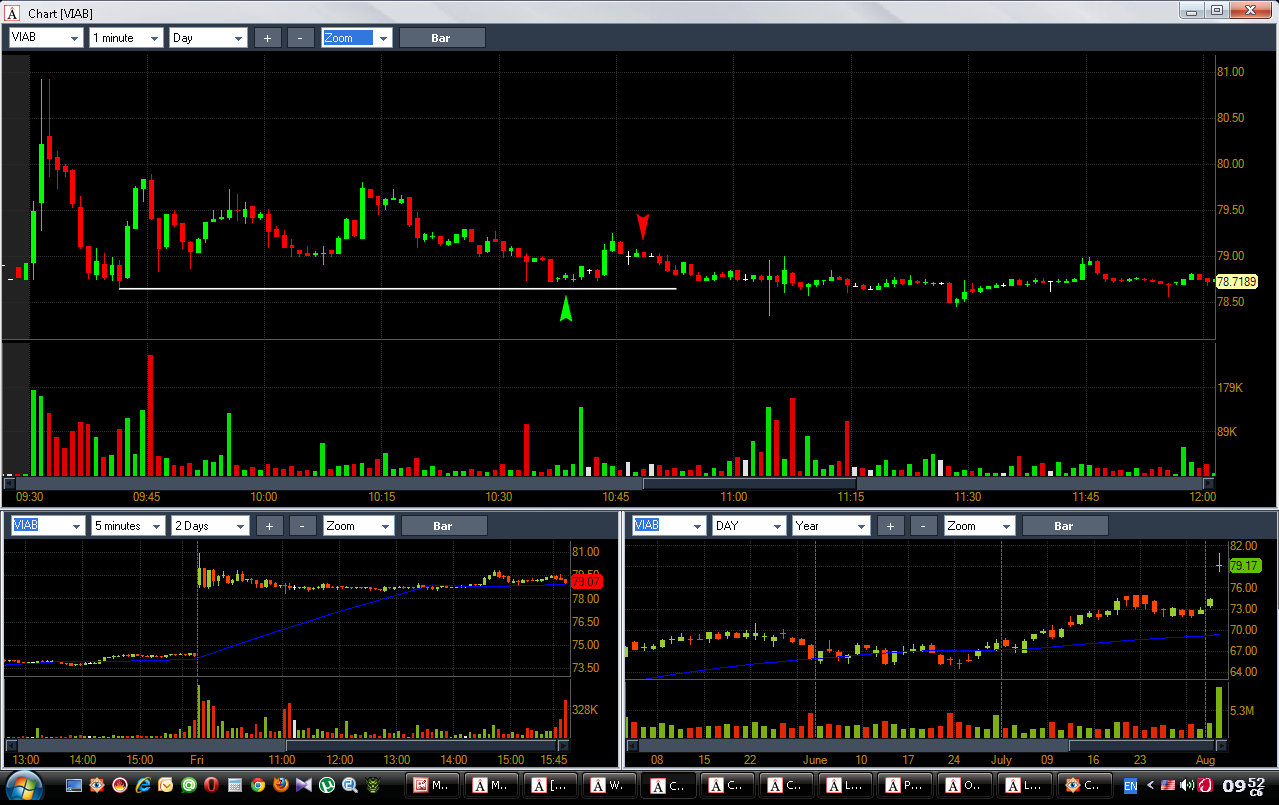Switch to the "O.." taskbar window
The image size is (1279, 805).
tap(963, 785)
